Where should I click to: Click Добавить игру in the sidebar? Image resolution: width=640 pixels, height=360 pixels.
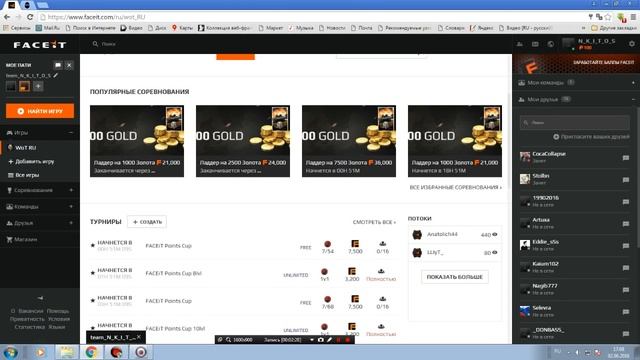31,161
